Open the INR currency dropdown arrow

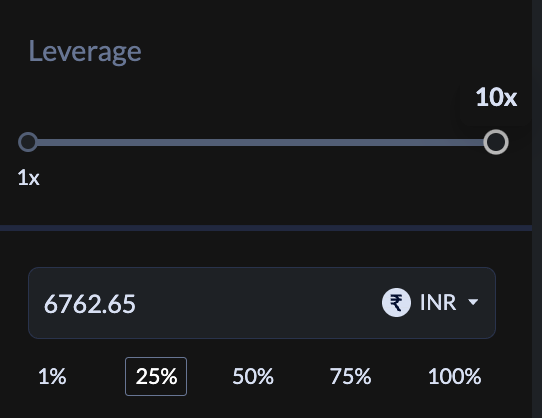(473, 302)
